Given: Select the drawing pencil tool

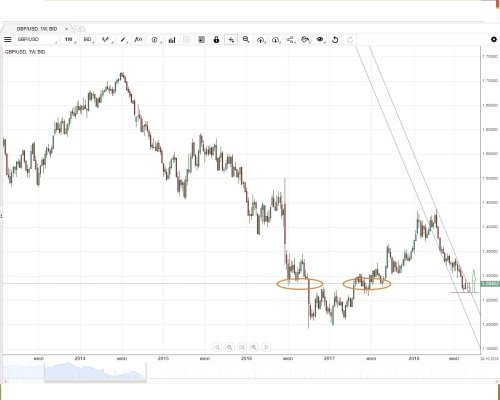Looking at the screenshot, I should coord(123,40).
